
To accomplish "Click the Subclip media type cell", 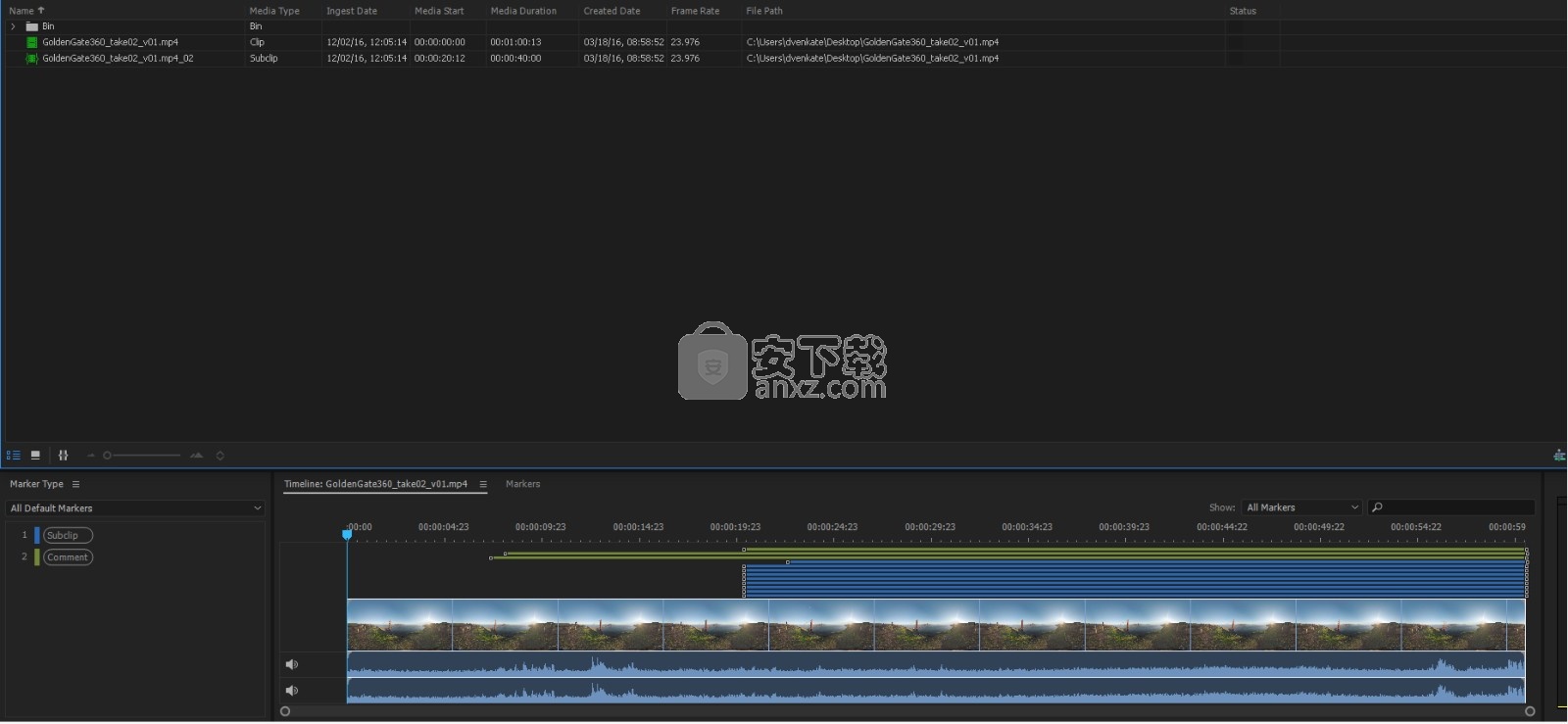I will click(x=264, y=58).
